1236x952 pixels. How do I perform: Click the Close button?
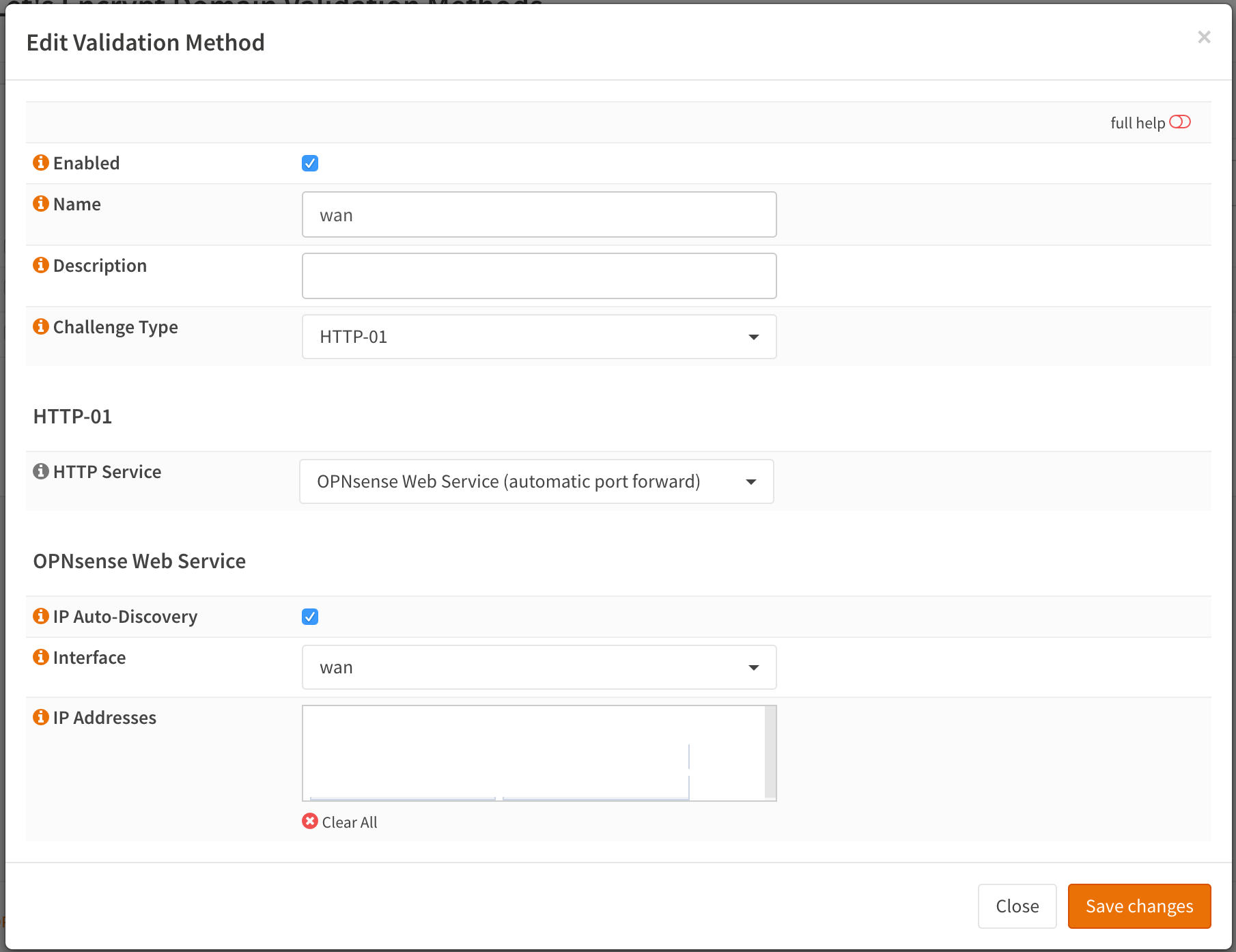click(1017, 906)
